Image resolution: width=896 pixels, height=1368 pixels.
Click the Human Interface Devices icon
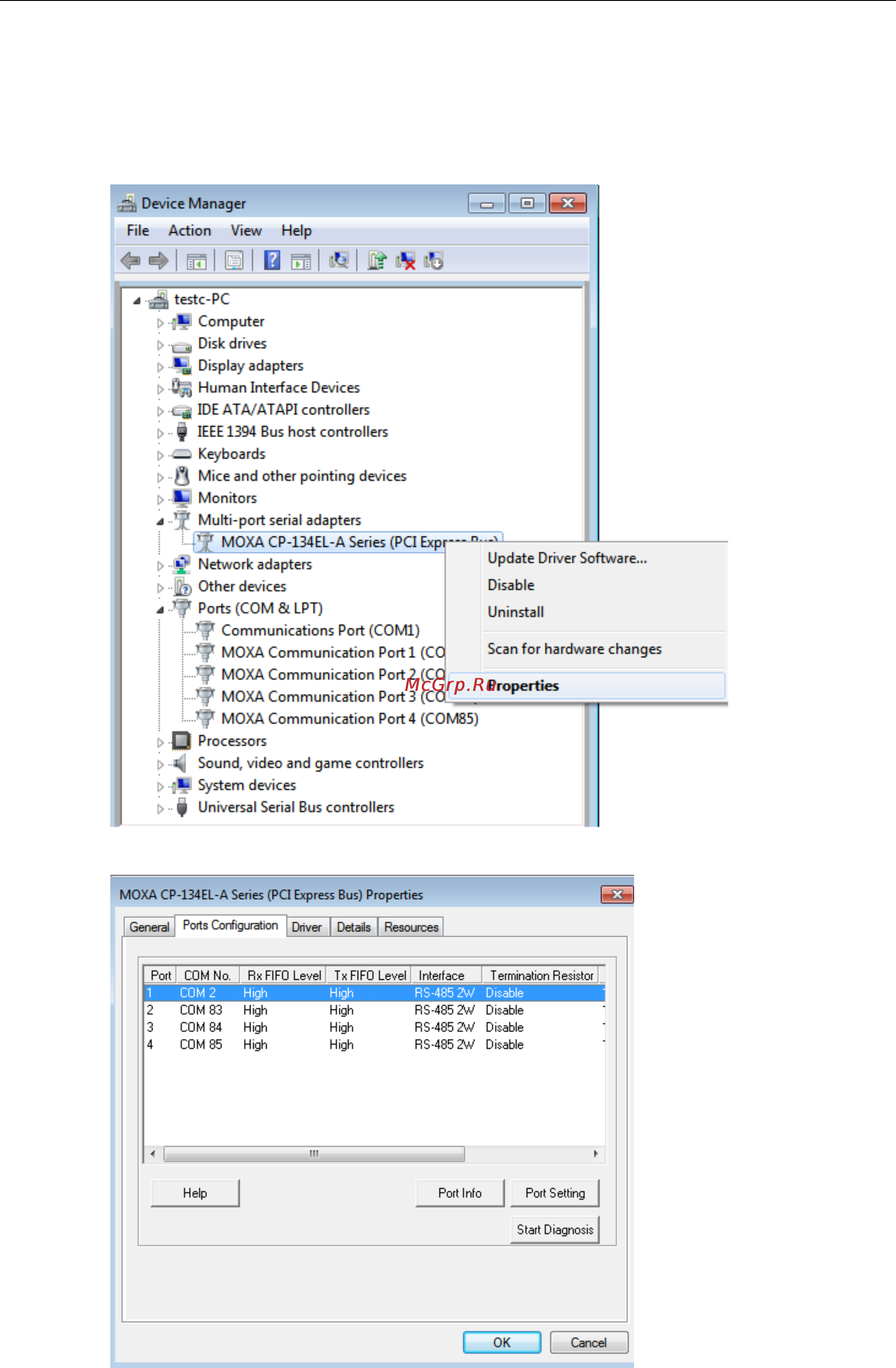(182, 388)
